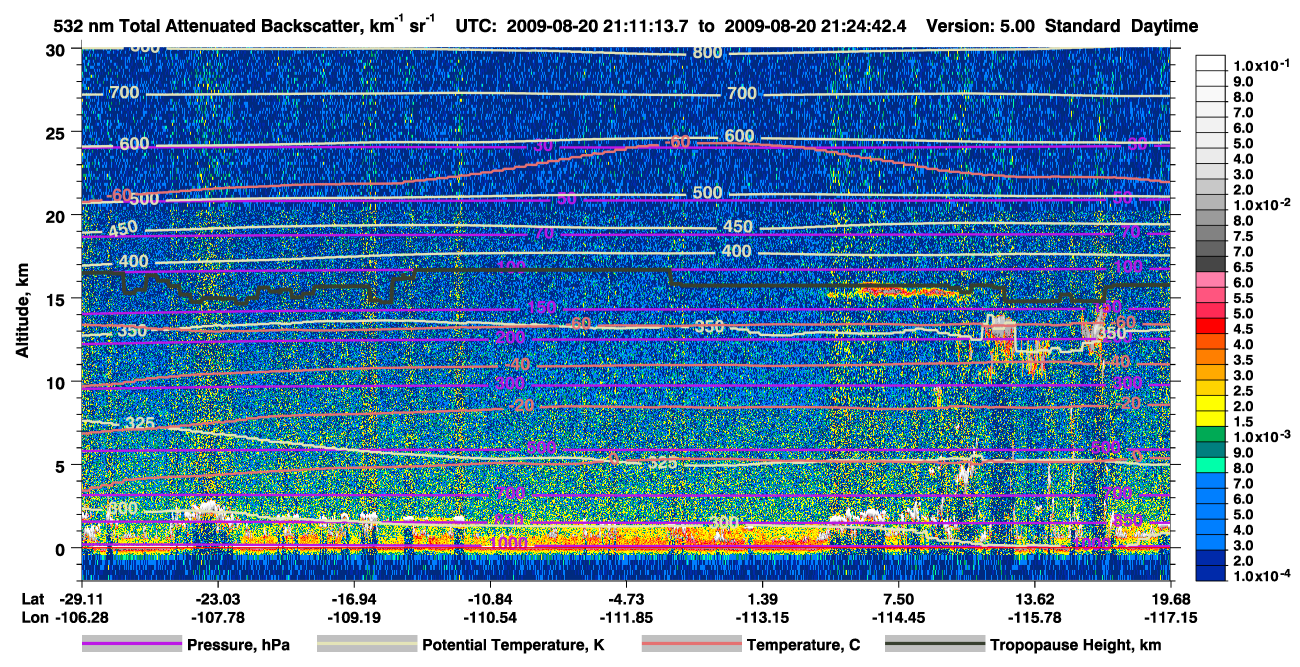Click the latitude value '-23.03'
The width and height of the screenshot is (1300, 667).
click(x=217, y=598)
